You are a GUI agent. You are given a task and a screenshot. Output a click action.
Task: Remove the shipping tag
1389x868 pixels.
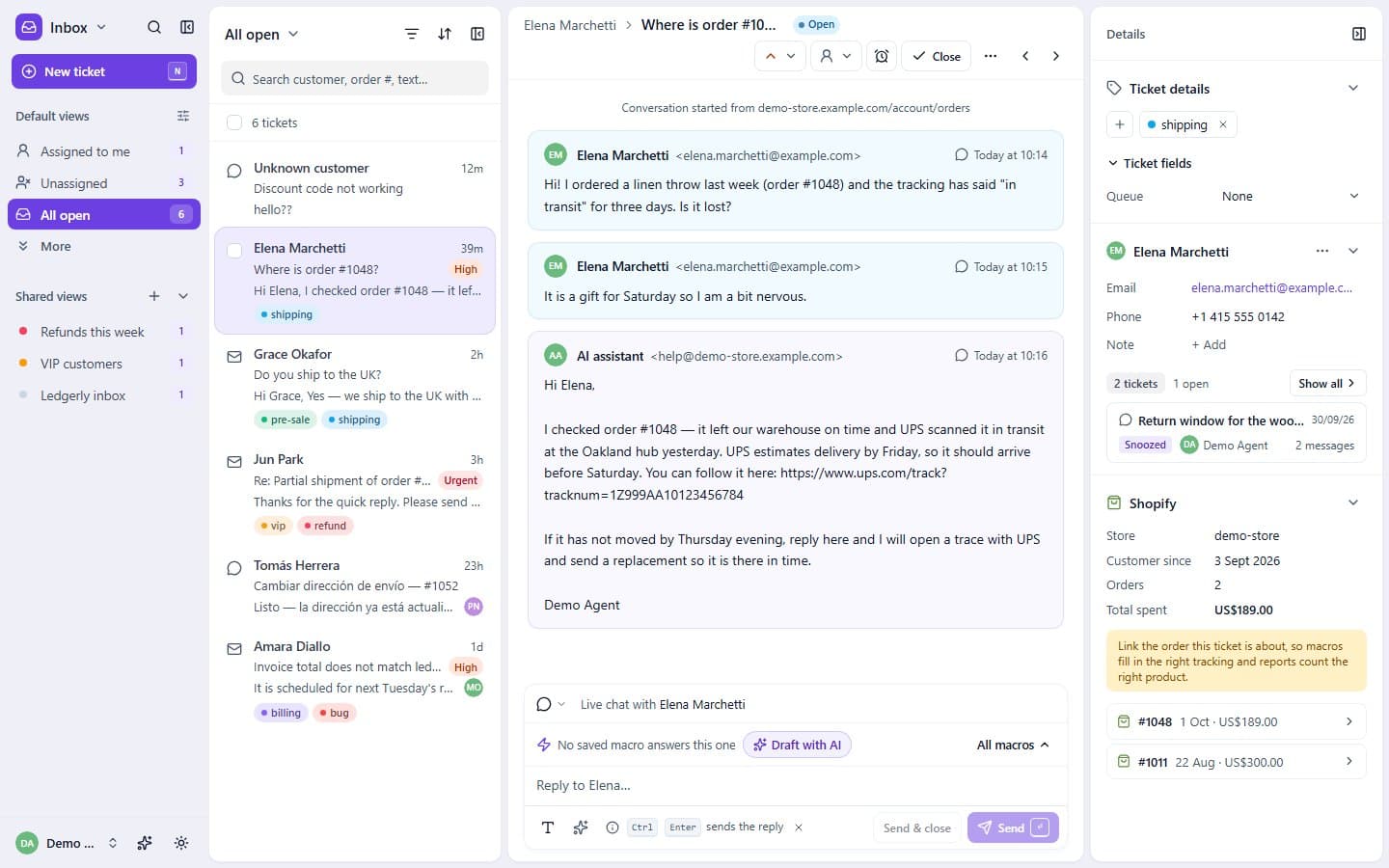[x=1223, y=124]
